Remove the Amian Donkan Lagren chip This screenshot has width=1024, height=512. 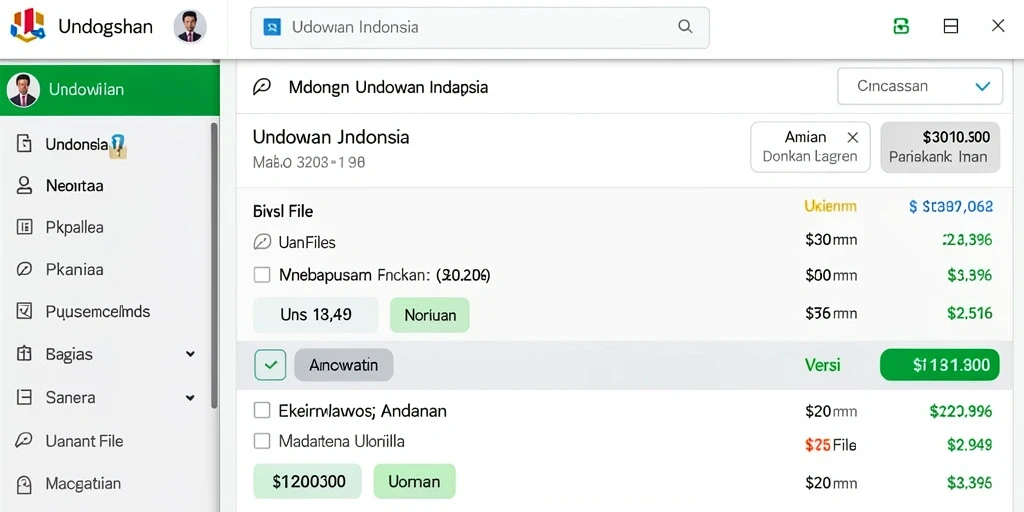click(x=852, y=137)
